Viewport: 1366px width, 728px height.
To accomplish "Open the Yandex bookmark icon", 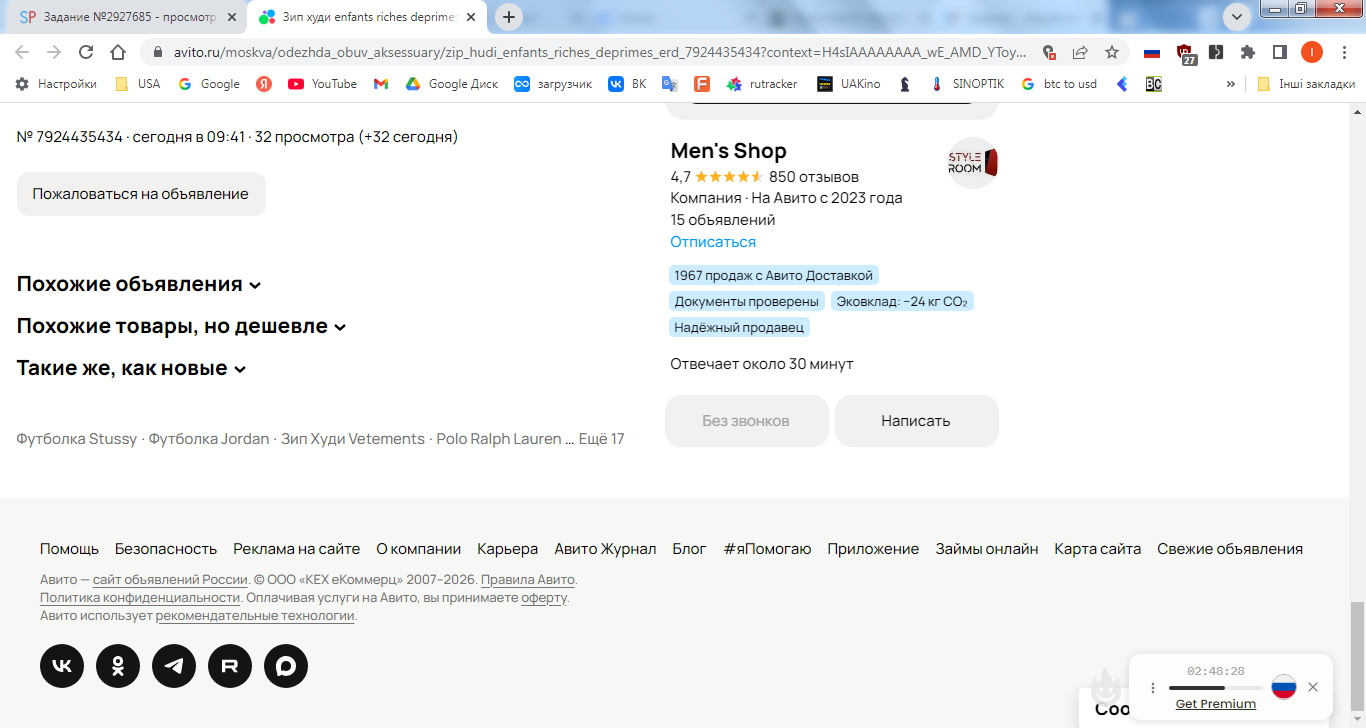I will point(264,84).
